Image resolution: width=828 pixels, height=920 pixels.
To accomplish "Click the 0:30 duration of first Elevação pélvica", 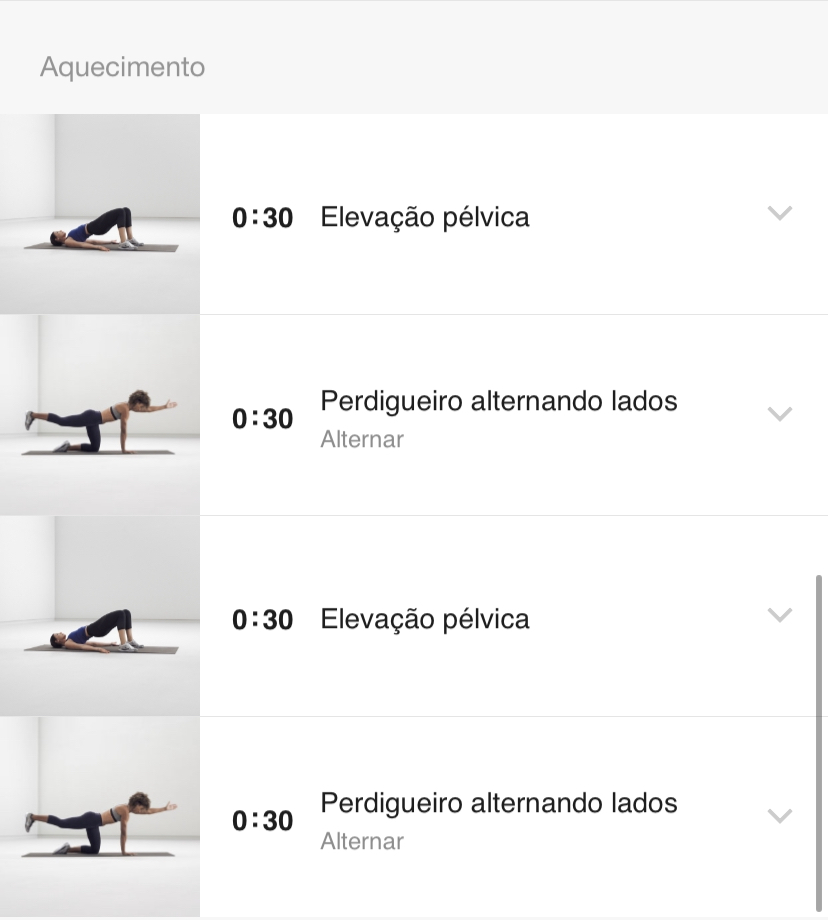I will [x=262, y=218].
